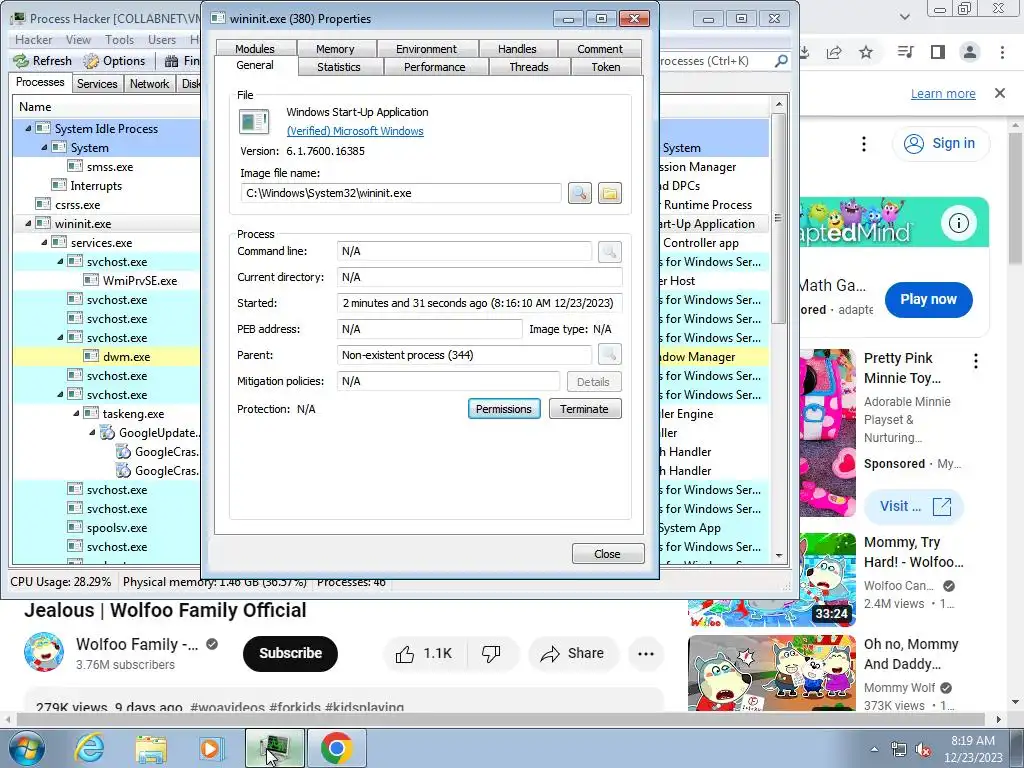Screen dimensions: 1024x768
Task: Open the Handles tab
Action: [517, 48]
